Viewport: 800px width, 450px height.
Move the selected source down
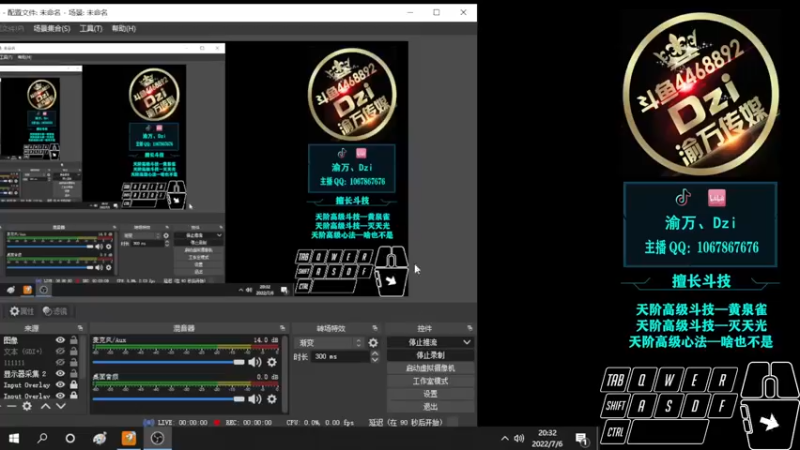pos(61,406)
